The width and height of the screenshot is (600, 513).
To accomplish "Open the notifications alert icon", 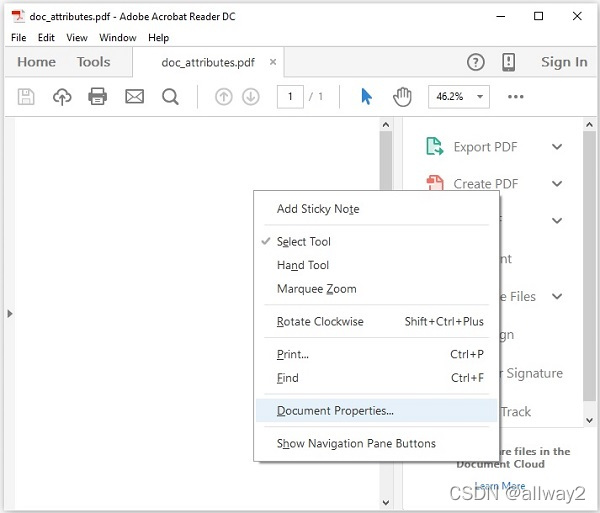I will point(508,62).
